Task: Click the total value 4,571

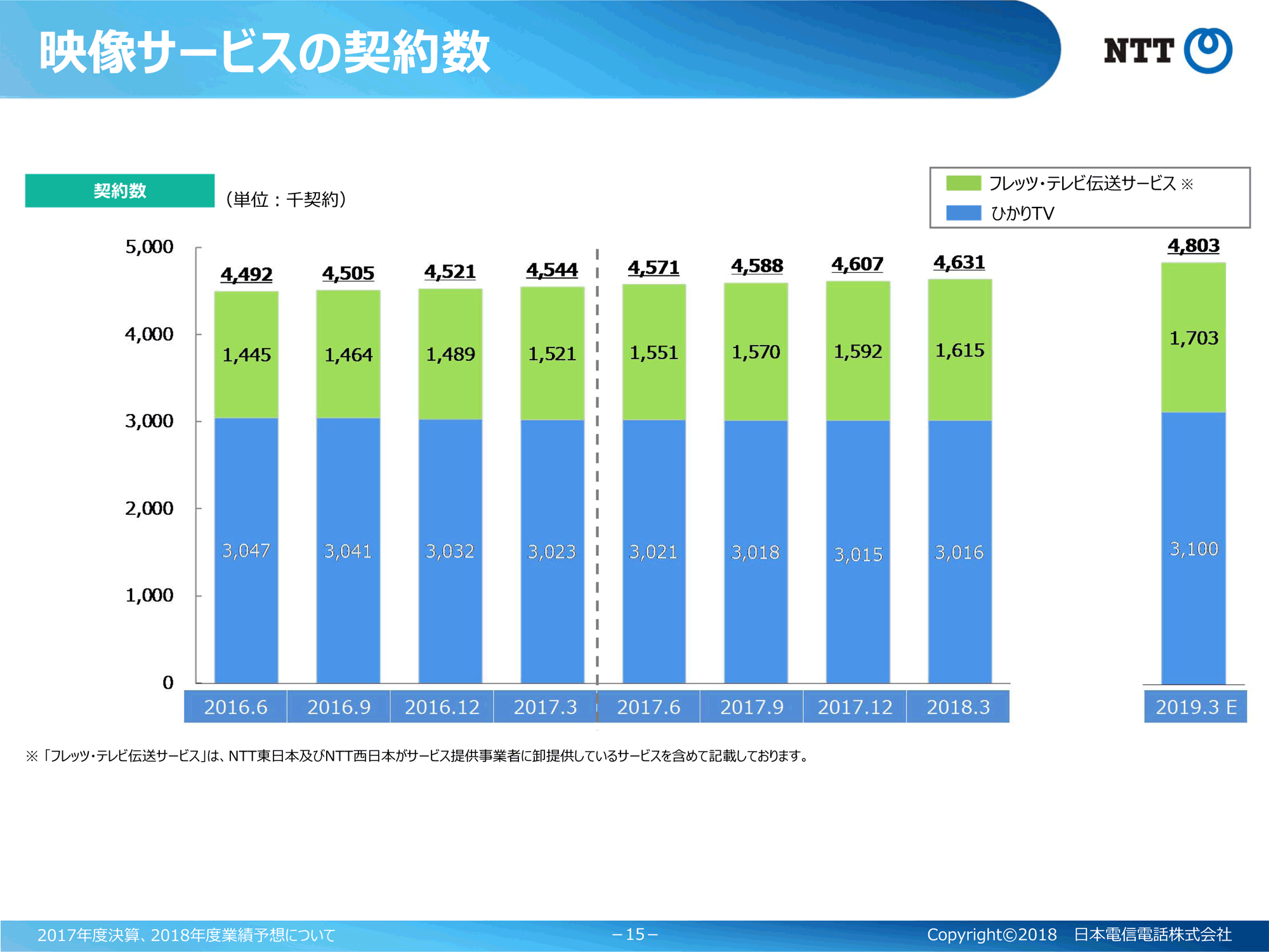Action: 654,268
